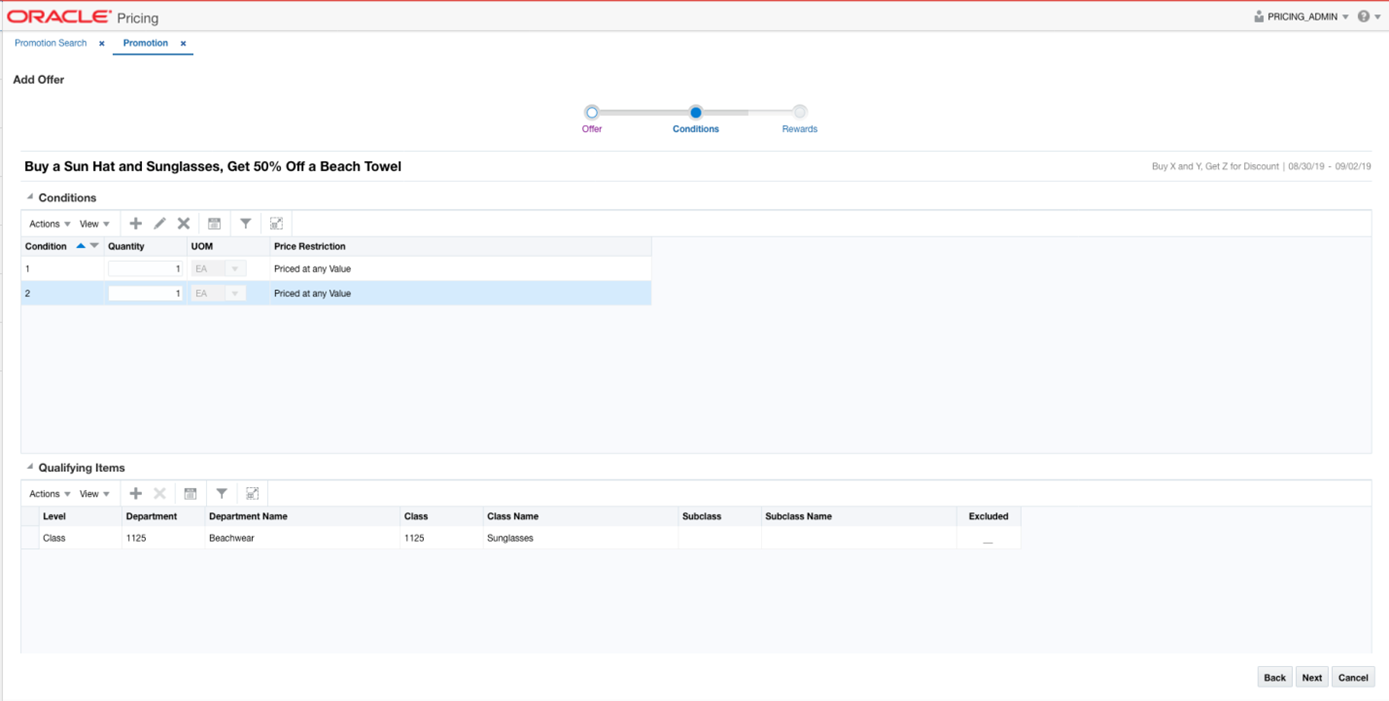Click the Price Restriction column header

[x=460, y=246]
